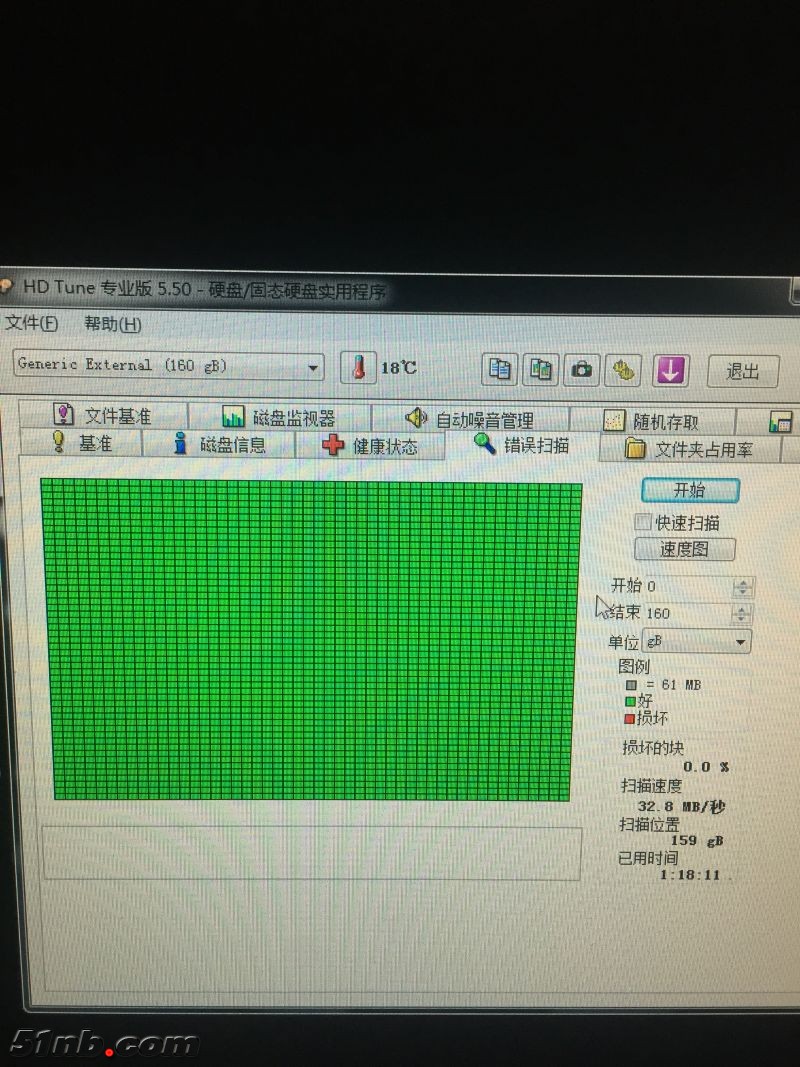This screenshot has width=800, height=1067.
Task: Click the 结束 input field showing 160
Action: tap(686, 613)
